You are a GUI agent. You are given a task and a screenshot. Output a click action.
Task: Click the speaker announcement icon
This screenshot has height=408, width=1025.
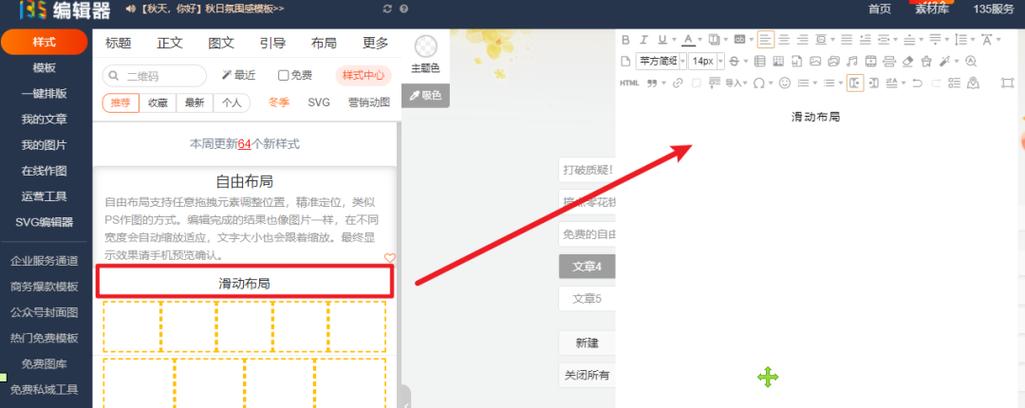130,8
